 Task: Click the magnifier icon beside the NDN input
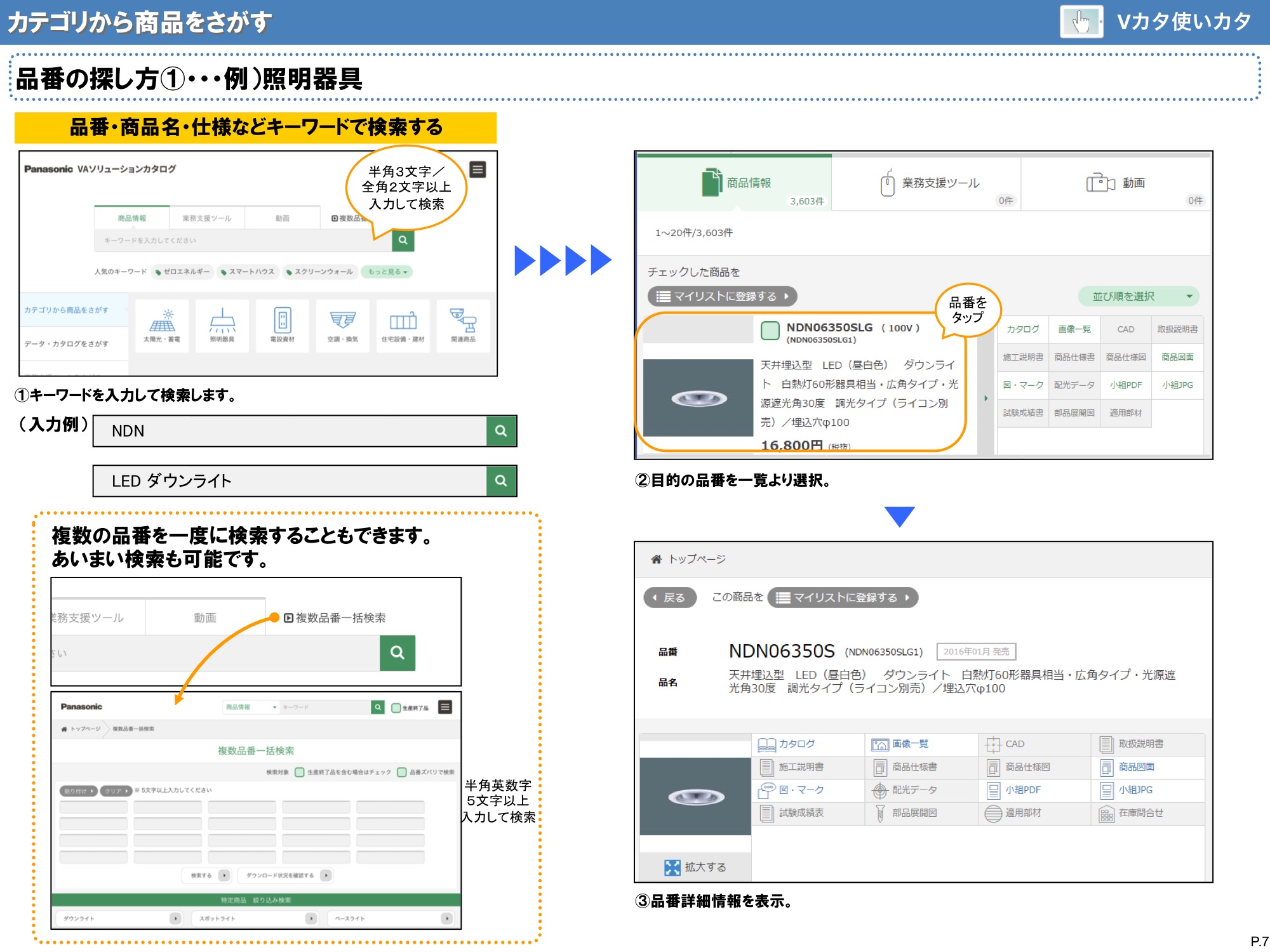(501, 431)
